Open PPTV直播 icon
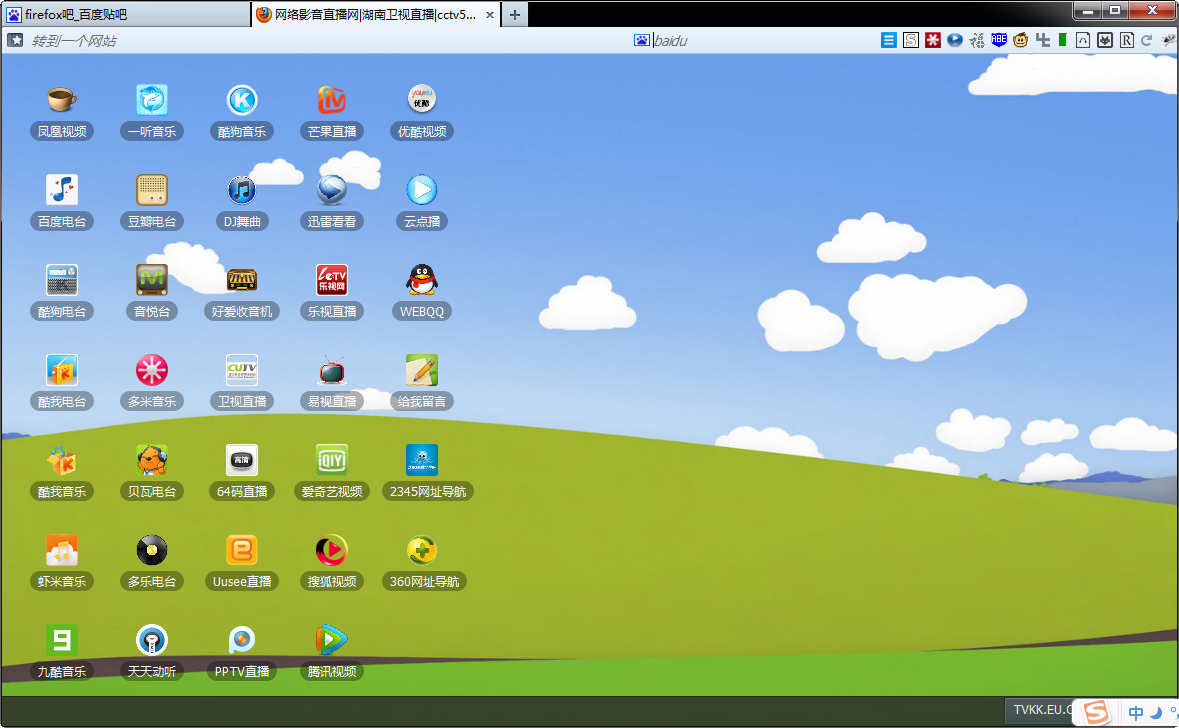 242,640
